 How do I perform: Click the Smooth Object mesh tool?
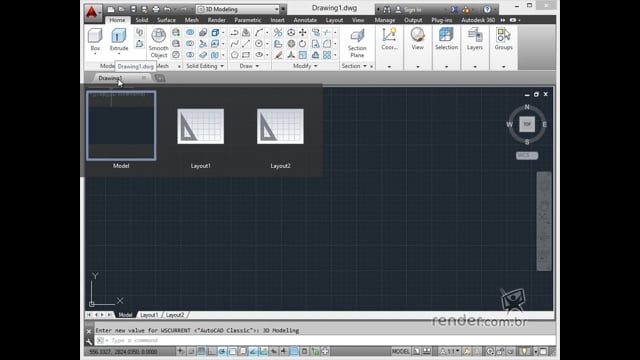pos(158,42)
